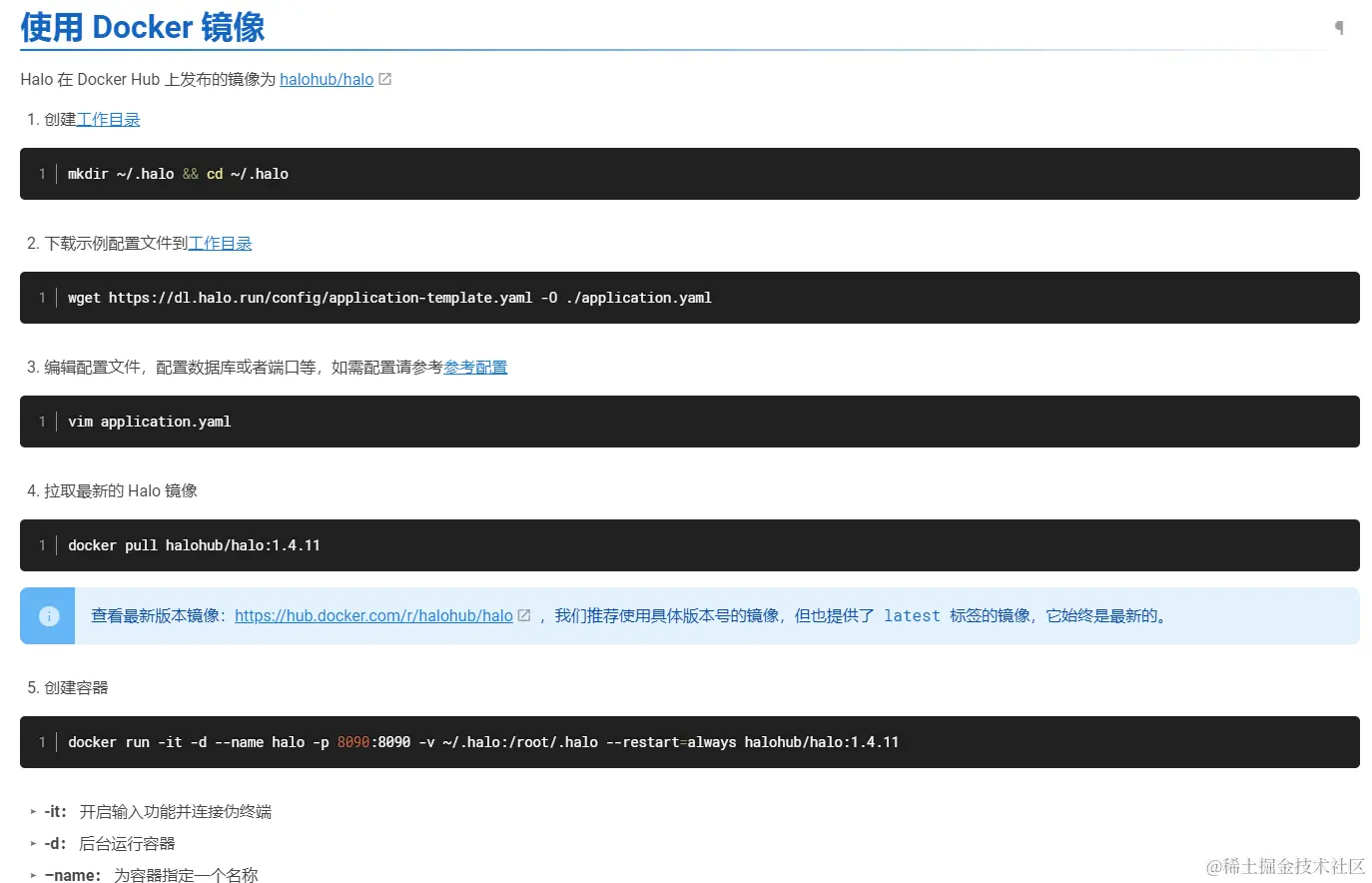This screenshot has width=1372, height=883.
Task: Click the mkdir ~/.halo command code block
Action: (x=690, y=174)
